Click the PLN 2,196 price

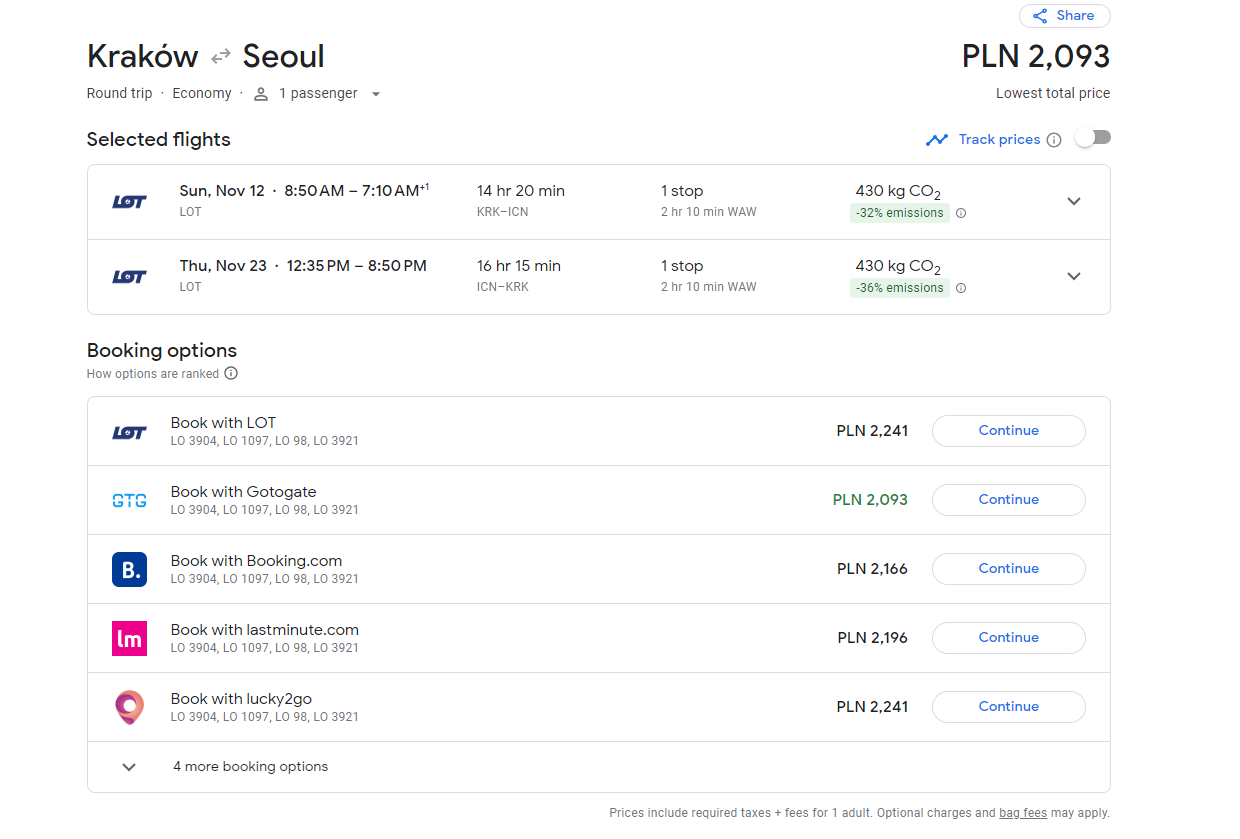872,638
